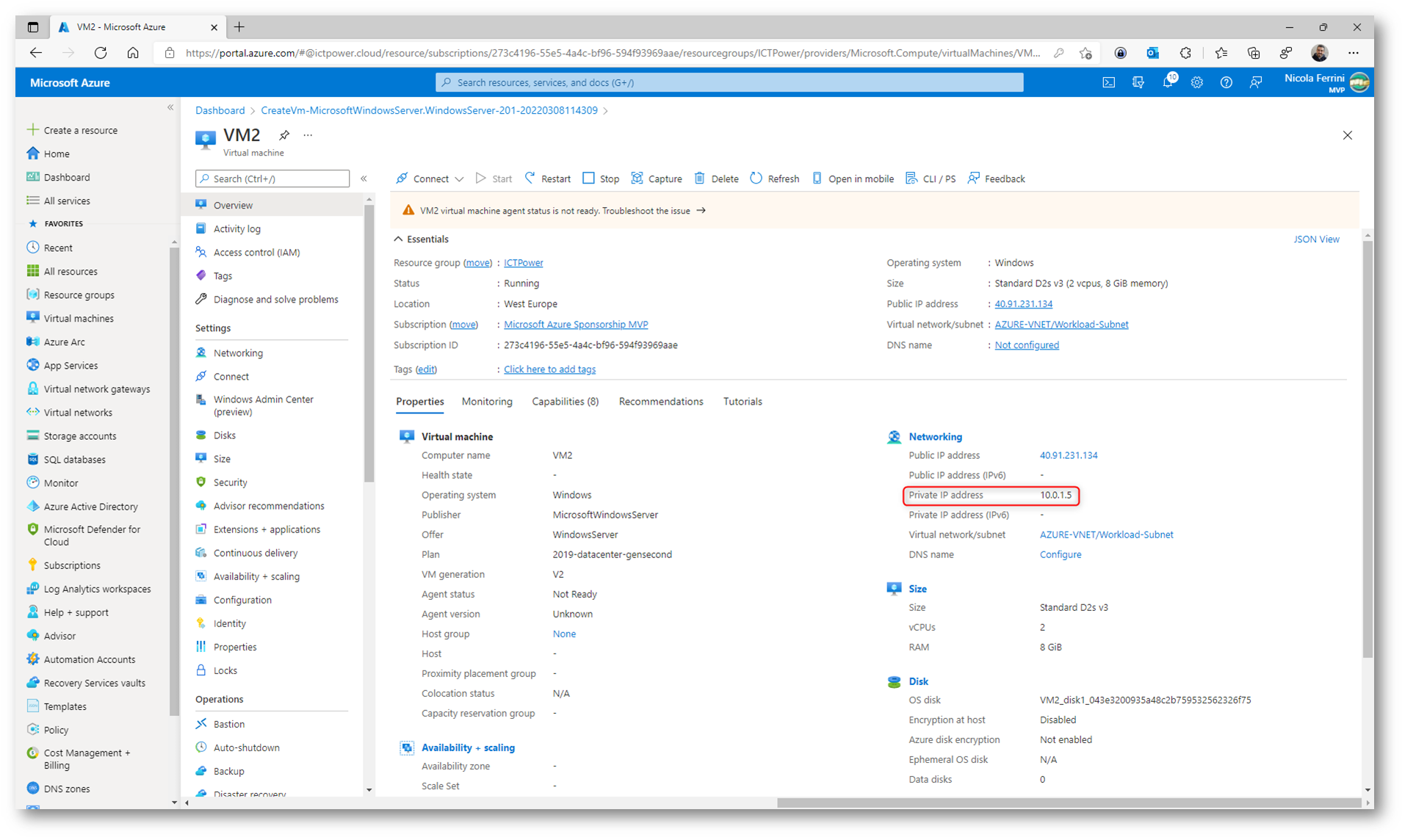Delete the VM2 virtual machine
The image size is (1405, 840).
tap(716, 178)
